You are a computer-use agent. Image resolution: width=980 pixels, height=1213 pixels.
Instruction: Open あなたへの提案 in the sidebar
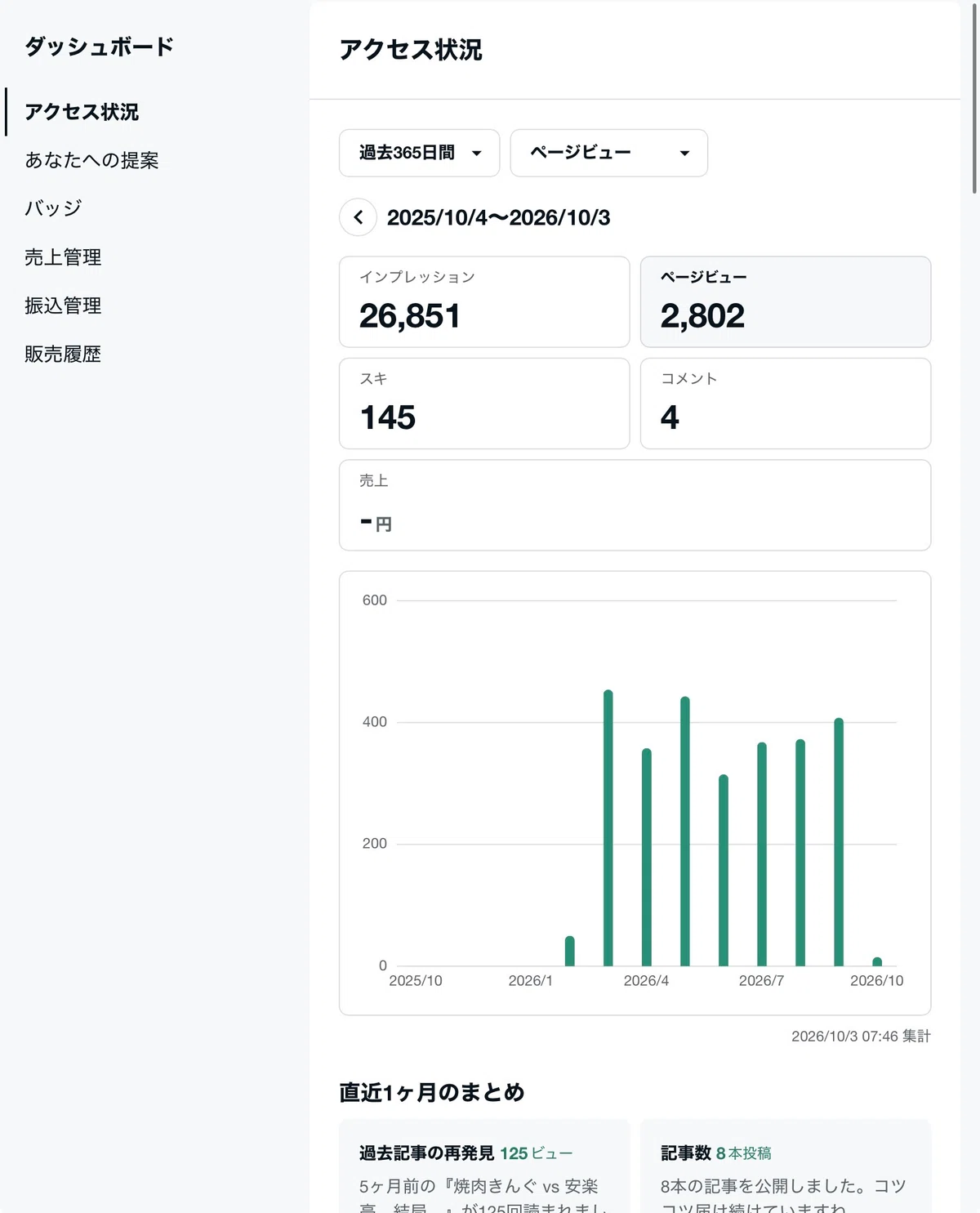pos(91,160)
